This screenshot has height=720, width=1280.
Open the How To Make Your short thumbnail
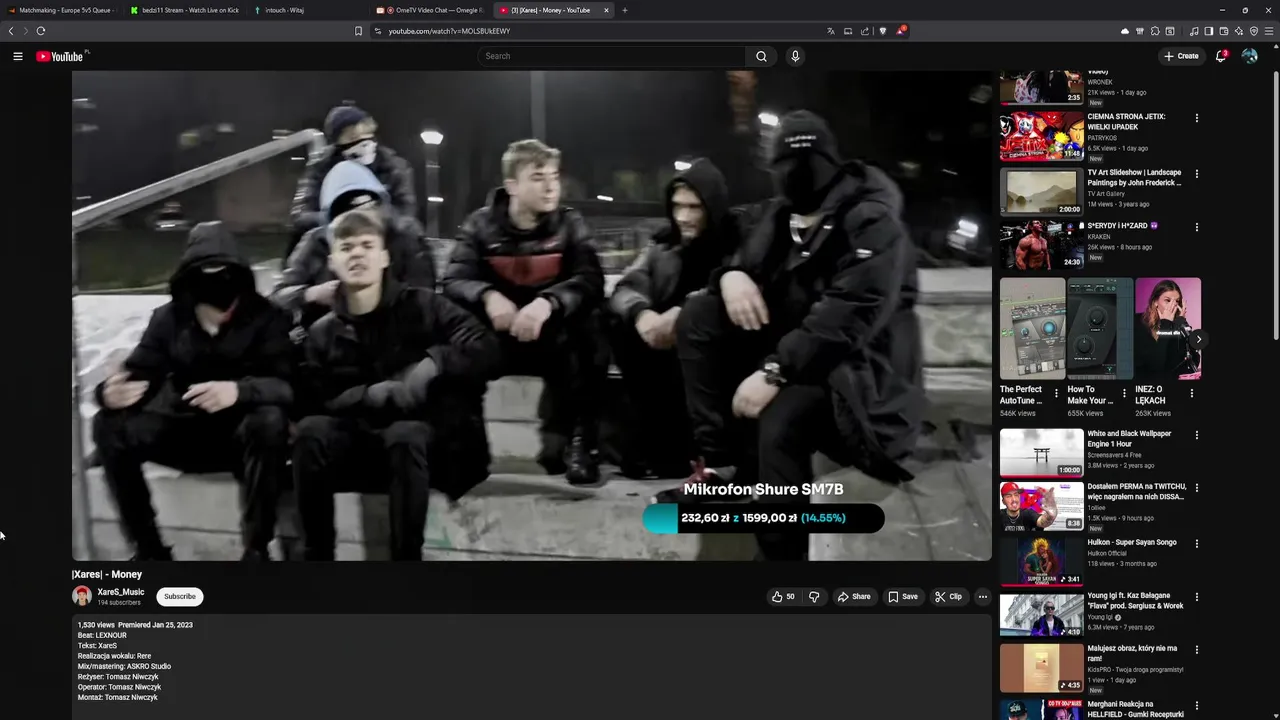tap(1100, 329)
